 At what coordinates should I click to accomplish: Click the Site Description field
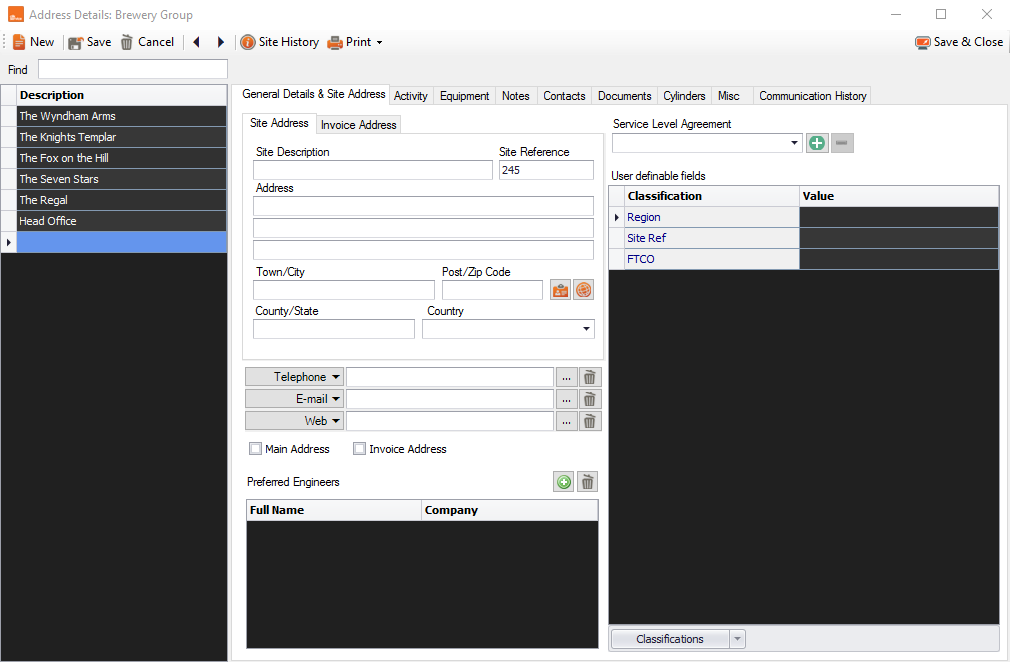click(373, 170)
